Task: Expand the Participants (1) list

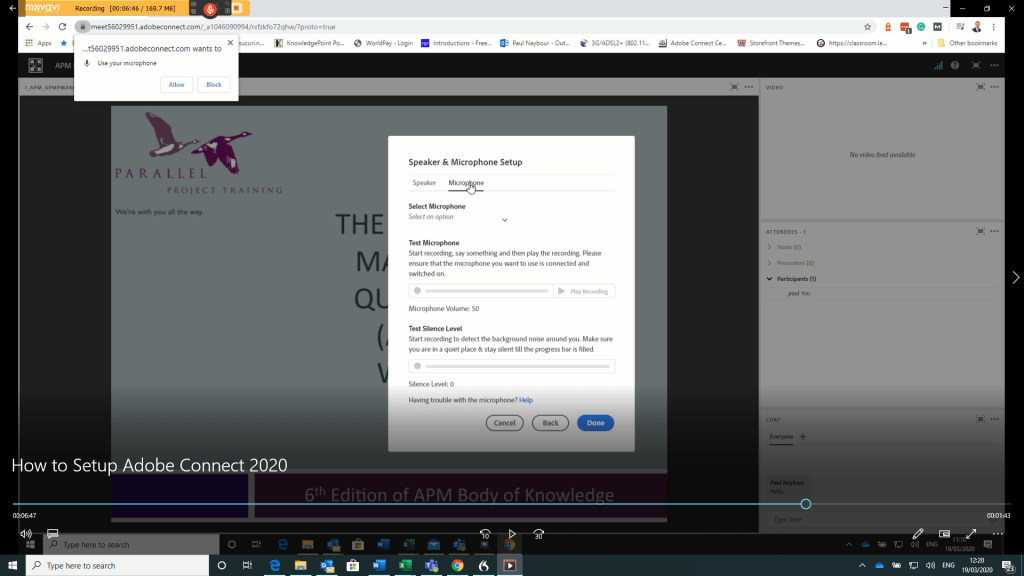Action: pyautogui.click(x=769, y=279)
